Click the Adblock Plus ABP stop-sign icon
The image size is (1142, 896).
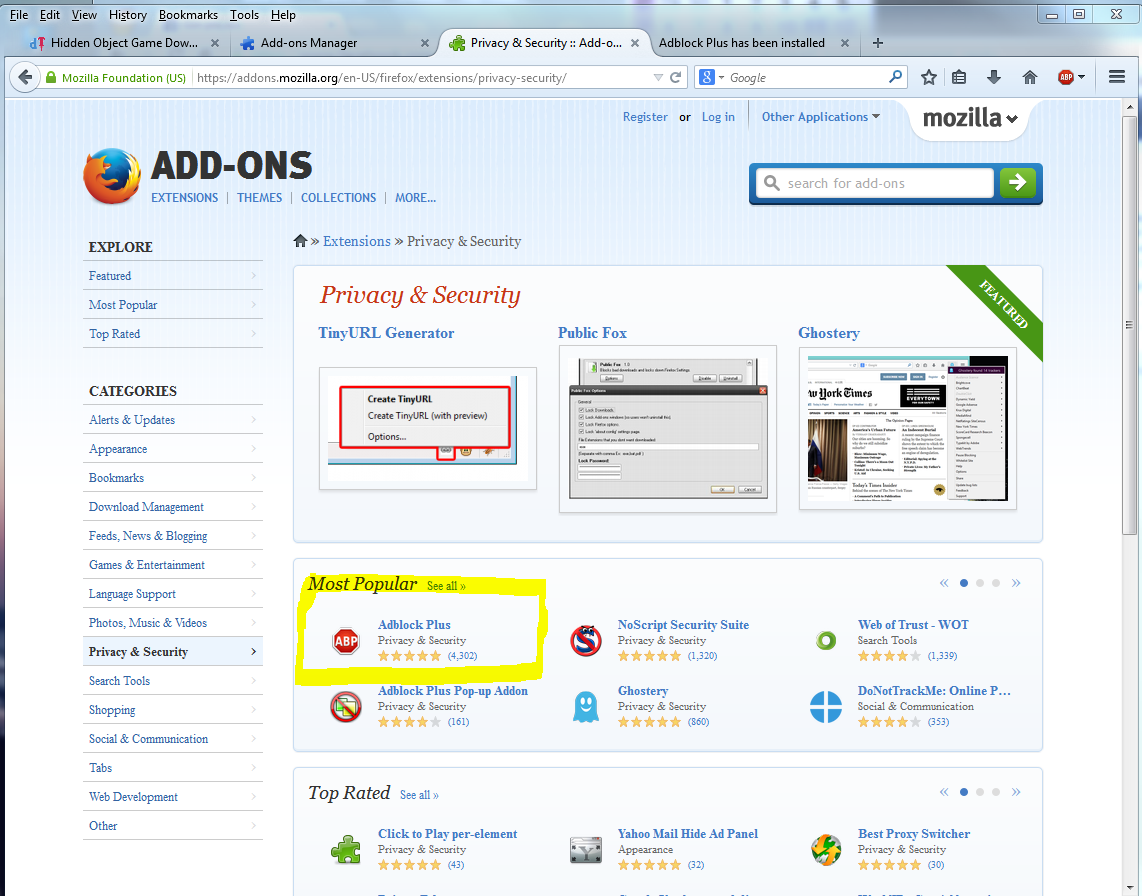click(x=346, y=641)
